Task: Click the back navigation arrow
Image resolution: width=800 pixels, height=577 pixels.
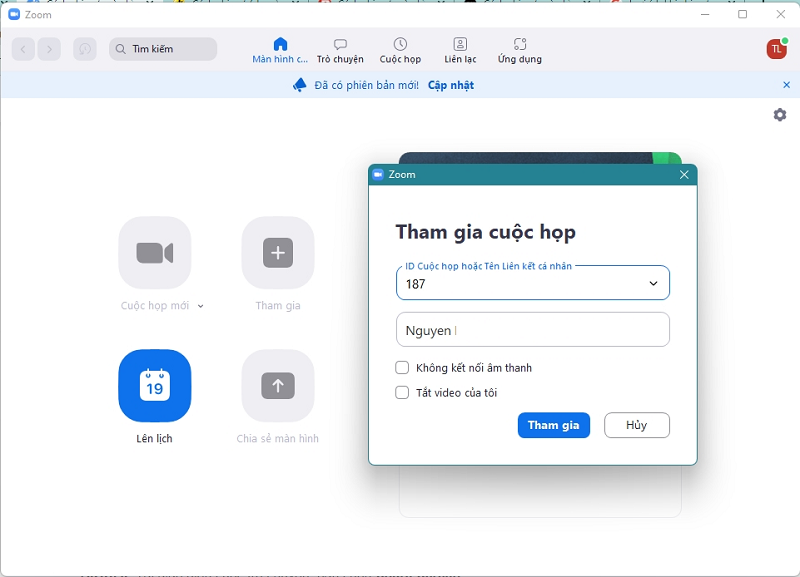Action: 24,49
